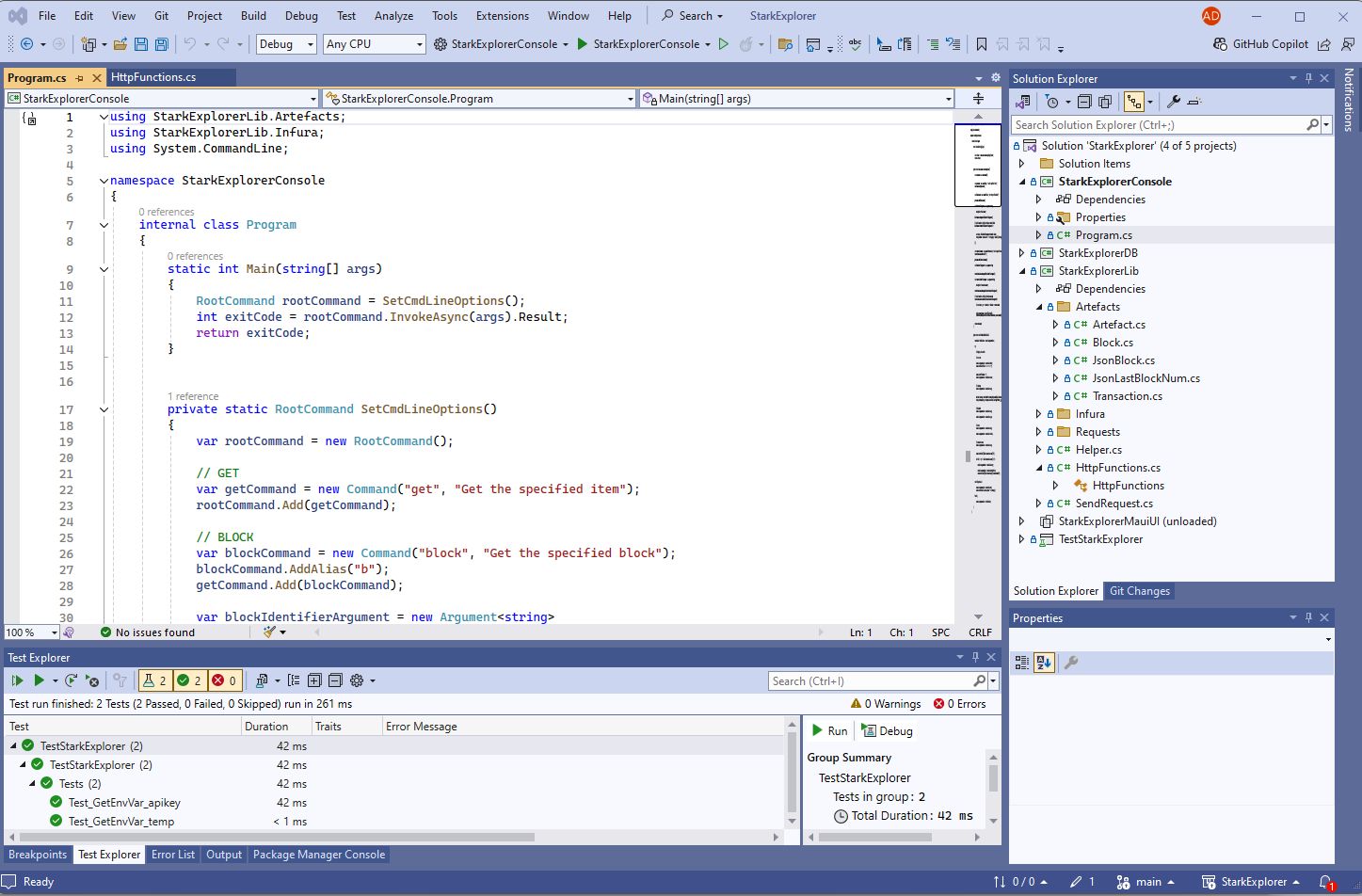The image size is (1362, 896).
Task: Click the Cancel test run icon
Action: (91, 680)
